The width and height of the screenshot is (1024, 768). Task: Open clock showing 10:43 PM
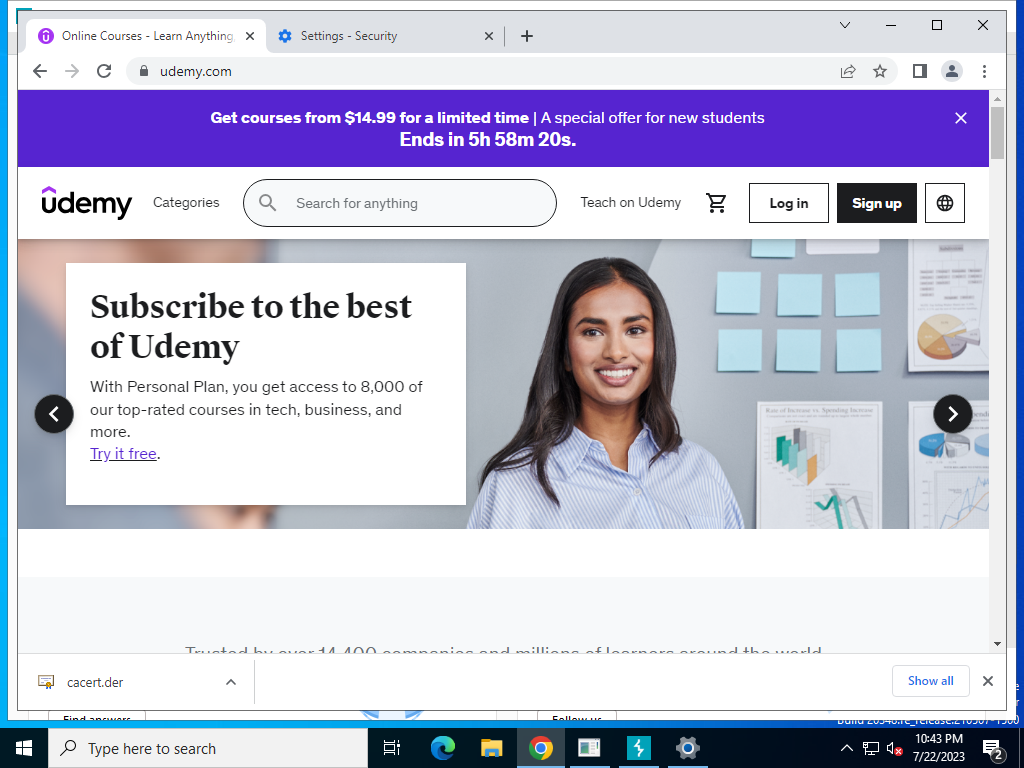click(938, 748)
